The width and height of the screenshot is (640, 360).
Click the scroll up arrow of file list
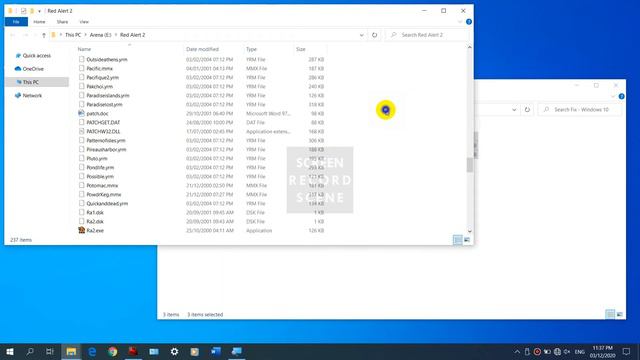click(469, 47)
